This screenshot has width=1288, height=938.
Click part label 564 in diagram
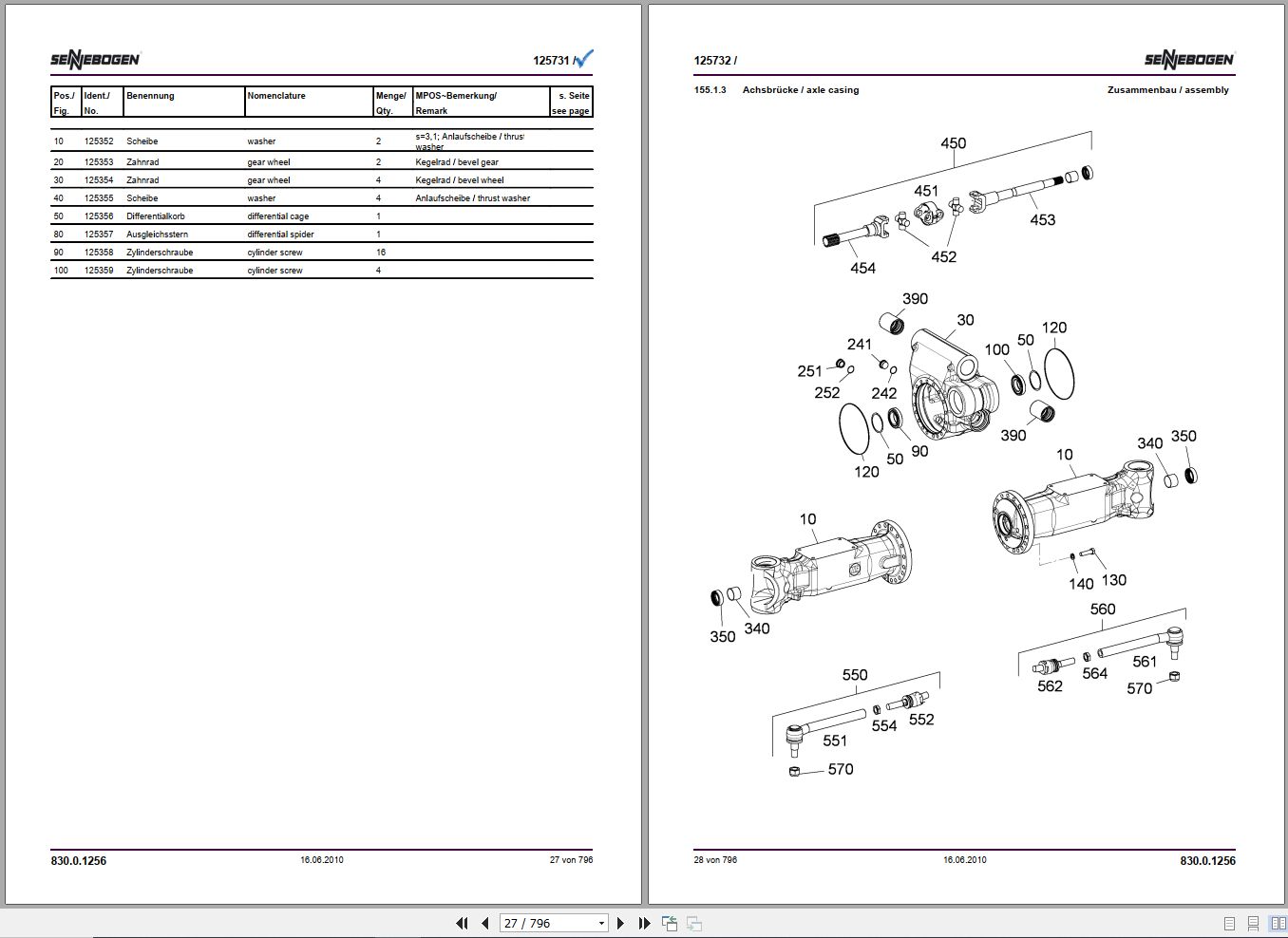tap(1095, 674)
